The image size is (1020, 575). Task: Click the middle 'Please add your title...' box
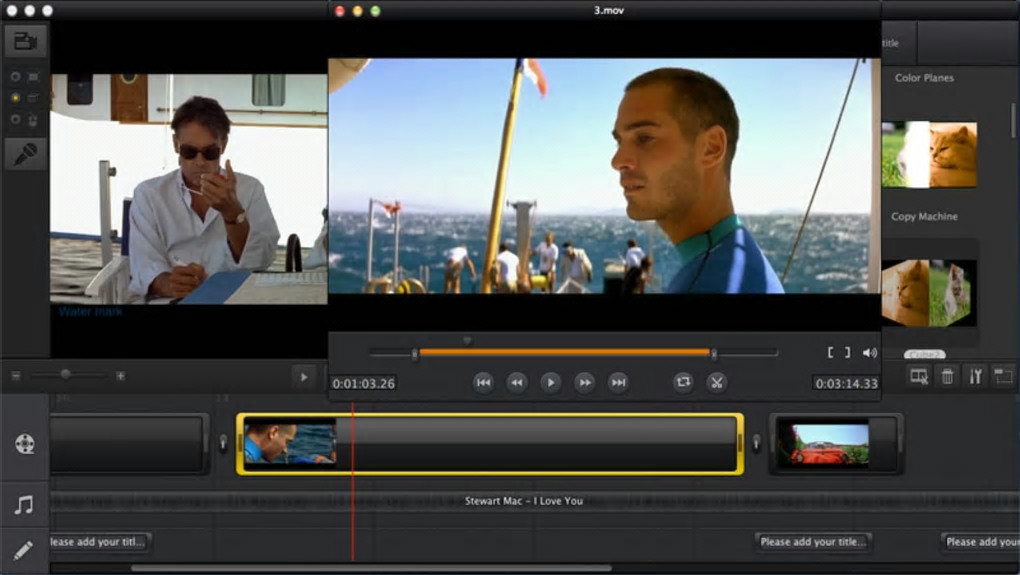click(813, 542)
